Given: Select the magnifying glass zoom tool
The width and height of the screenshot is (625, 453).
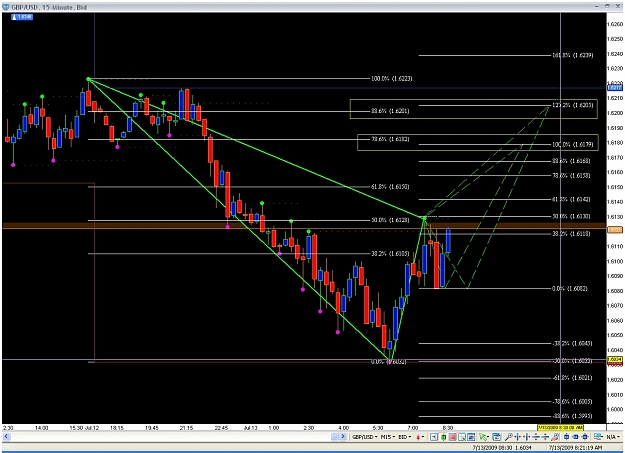Looking at the screenshot, I should coord(508,437).
